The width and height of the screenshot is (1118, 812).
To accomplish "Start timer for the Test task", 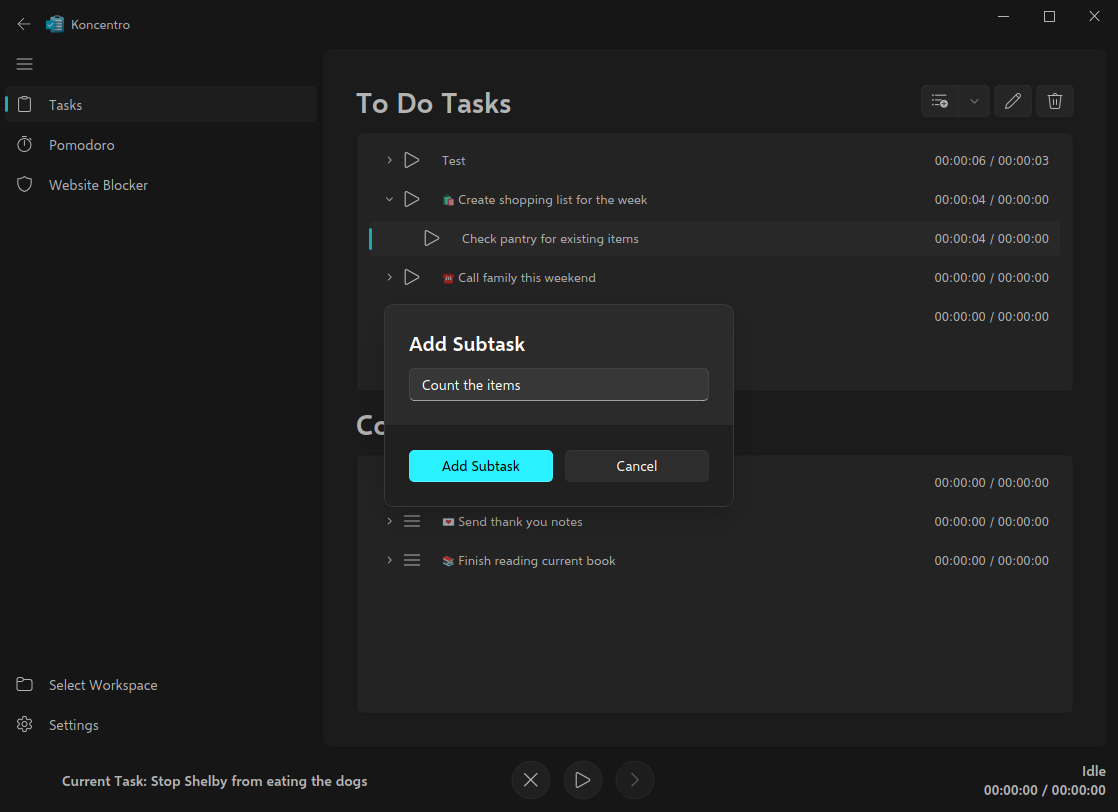I will (x=411, y=160).
